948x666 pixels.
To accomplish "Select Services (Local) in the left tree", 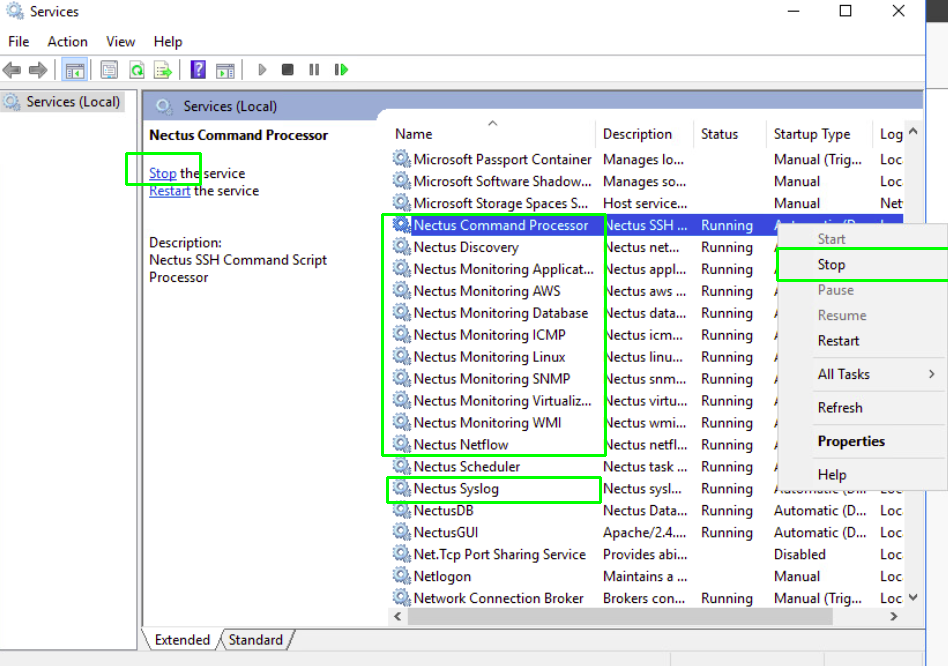I will [72, 102].
